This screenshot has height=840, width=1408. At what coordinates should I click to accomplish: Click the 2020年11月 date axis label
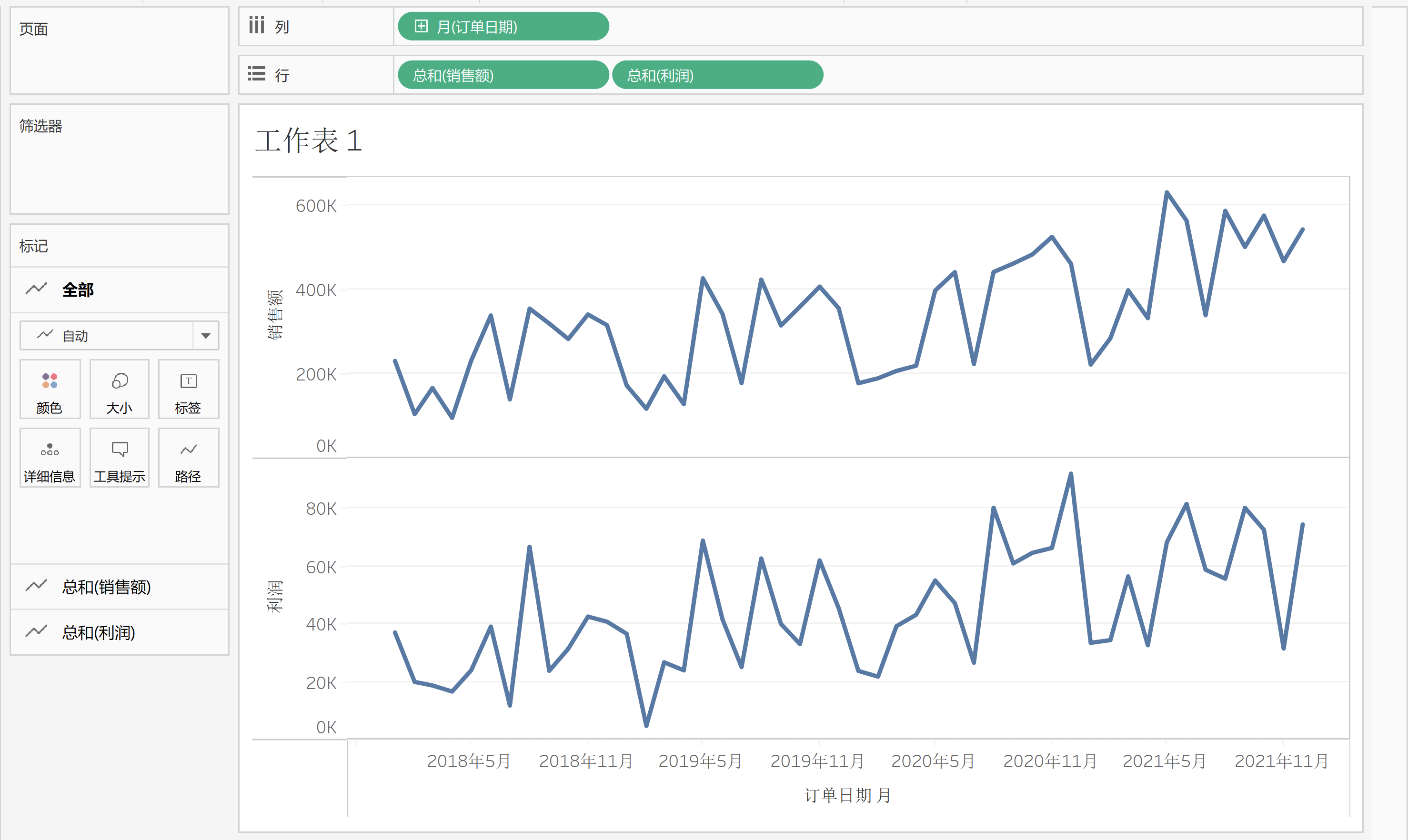click(x=1051, y=761)
